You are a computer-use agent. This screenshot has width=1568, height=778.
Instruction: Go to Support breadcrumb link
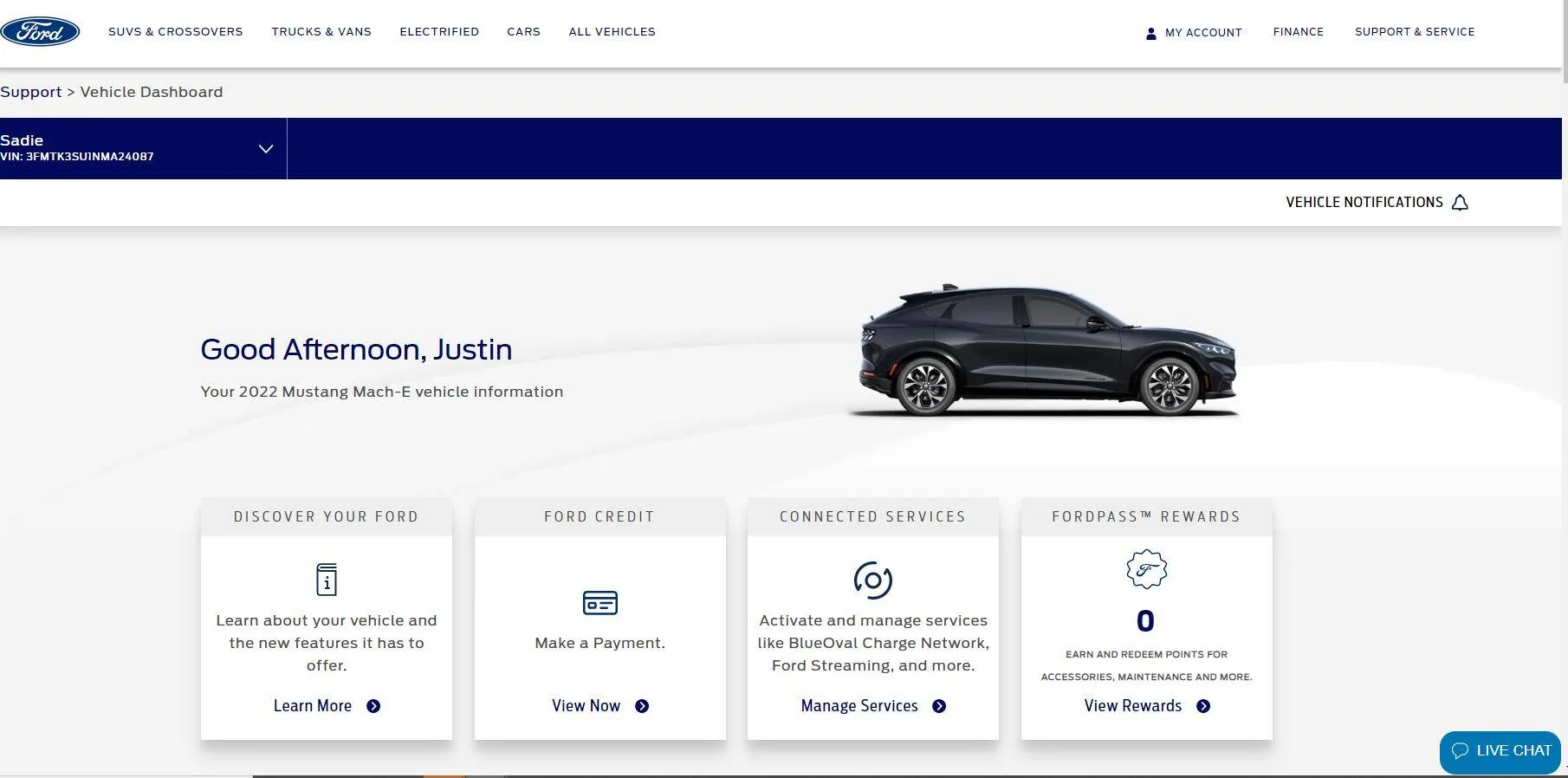pyautogui.click(x=31, y=92)
